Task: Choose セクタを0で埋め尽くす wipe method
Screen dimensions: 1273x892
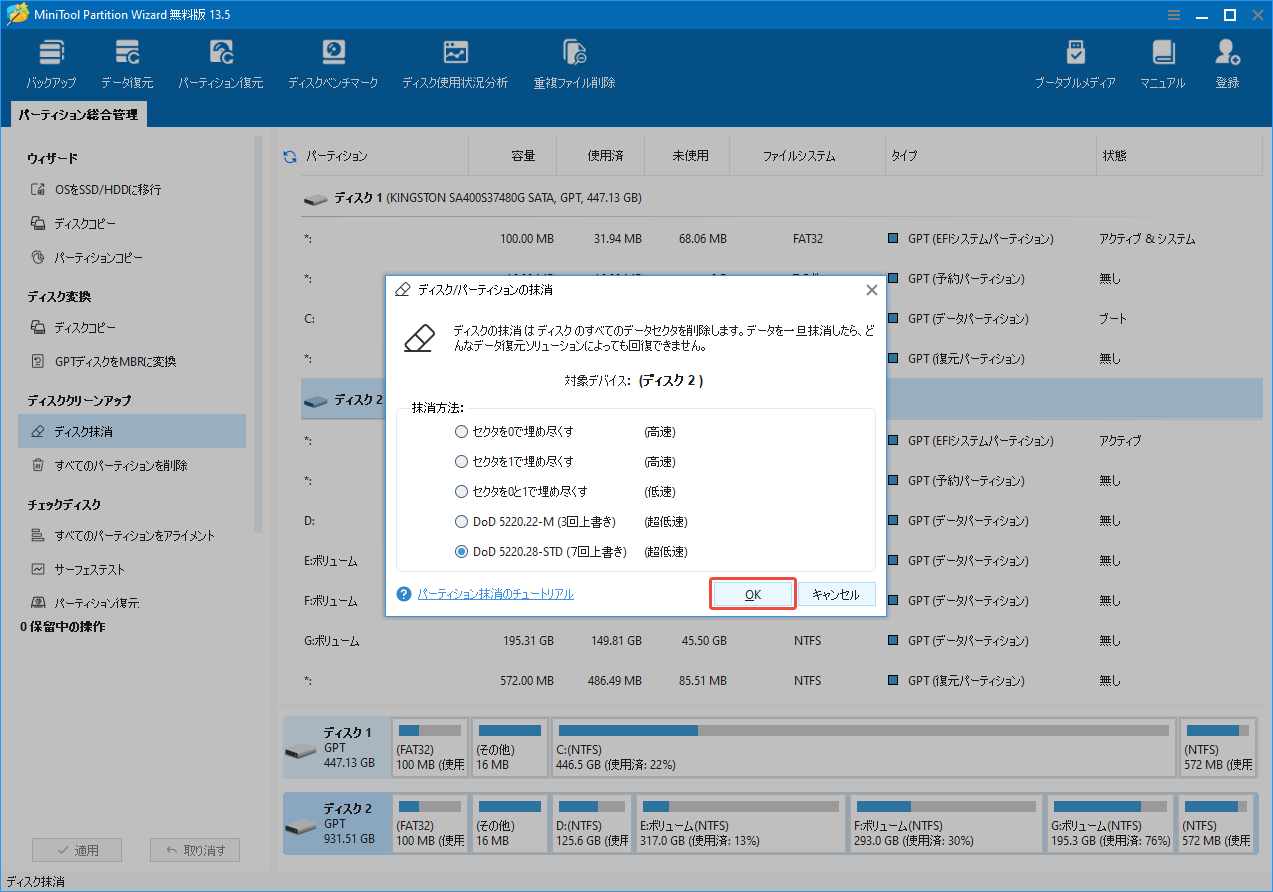Action: pos(514,432)
